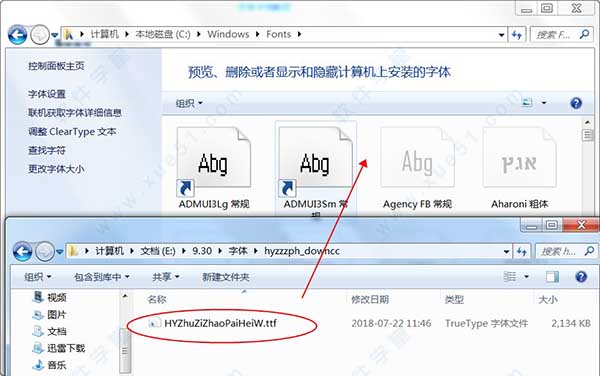
Task: Sort by 类型 column header
Action: point(454,299)
